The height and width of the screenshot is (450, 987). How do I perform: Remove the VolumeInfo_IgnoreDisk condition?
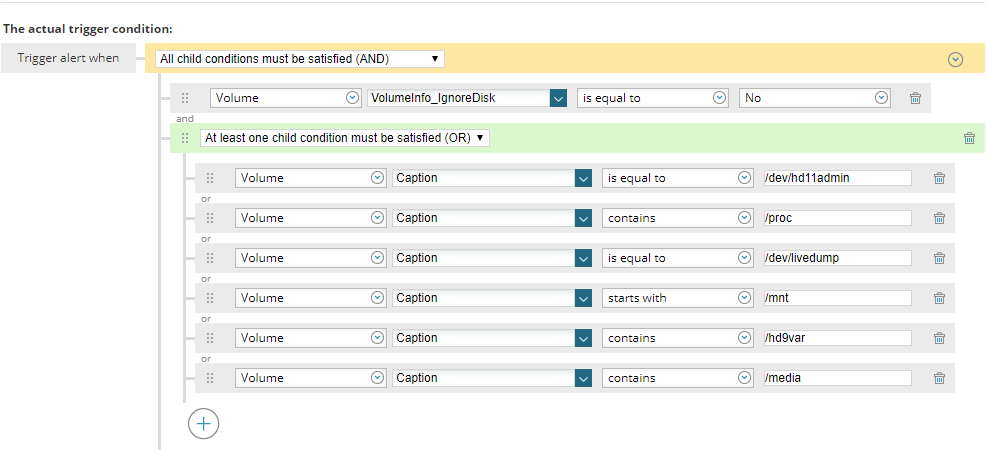(915, 98)
